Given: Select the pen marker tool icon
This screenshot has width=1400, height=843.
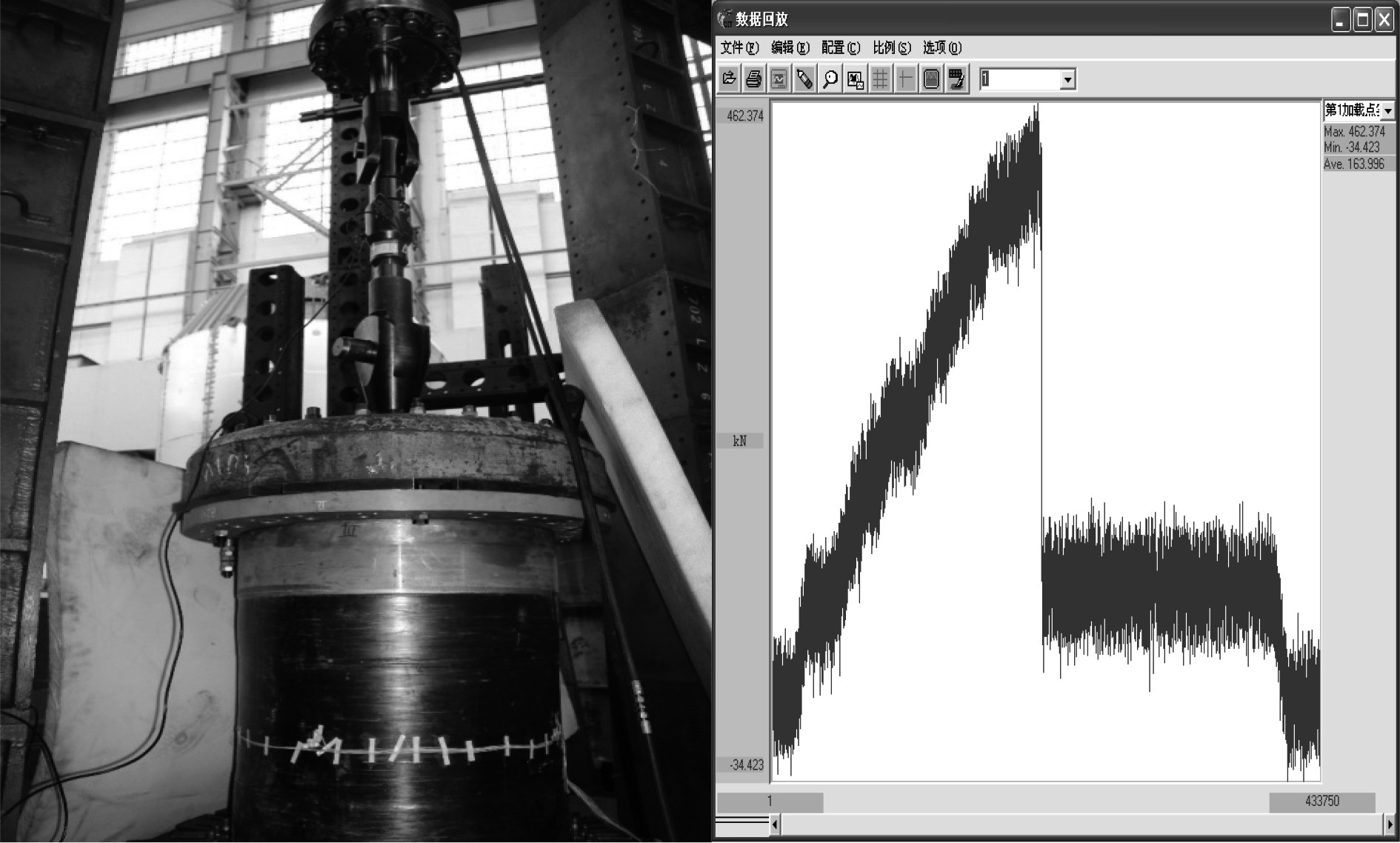Looking at the screenshot, I should tap(804, 79).
